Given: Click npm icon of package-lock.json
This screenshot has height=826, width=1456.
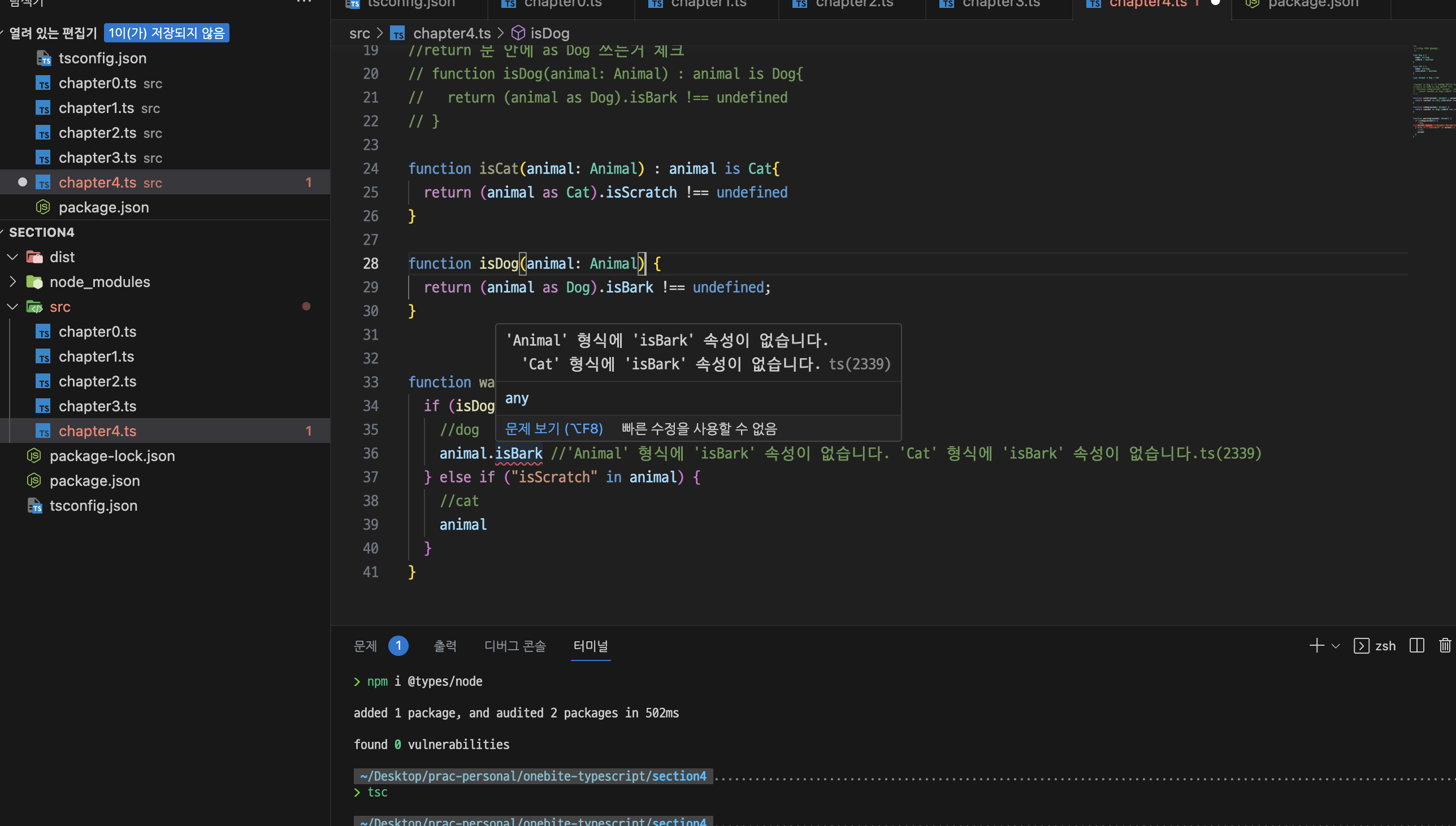Looking at the screenshot, I should pos(34,455).
